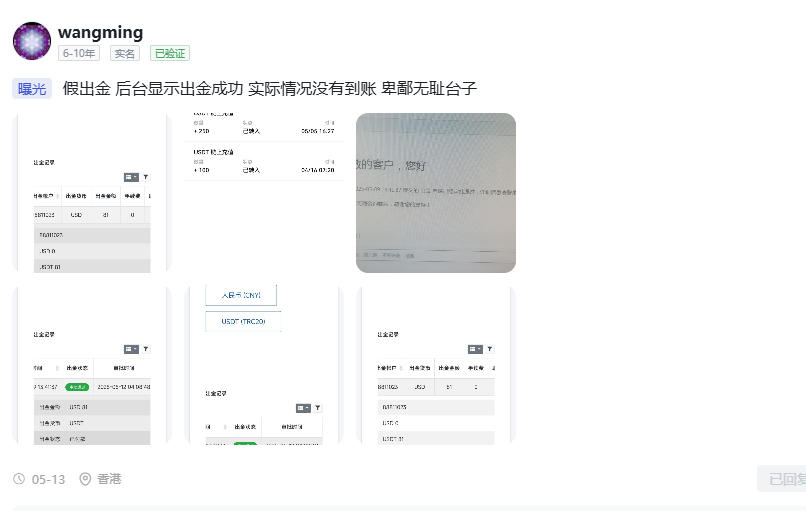The image size is (806, 511).
Task: Click the green 已验证 badge
Action: (x=169, y=54)
